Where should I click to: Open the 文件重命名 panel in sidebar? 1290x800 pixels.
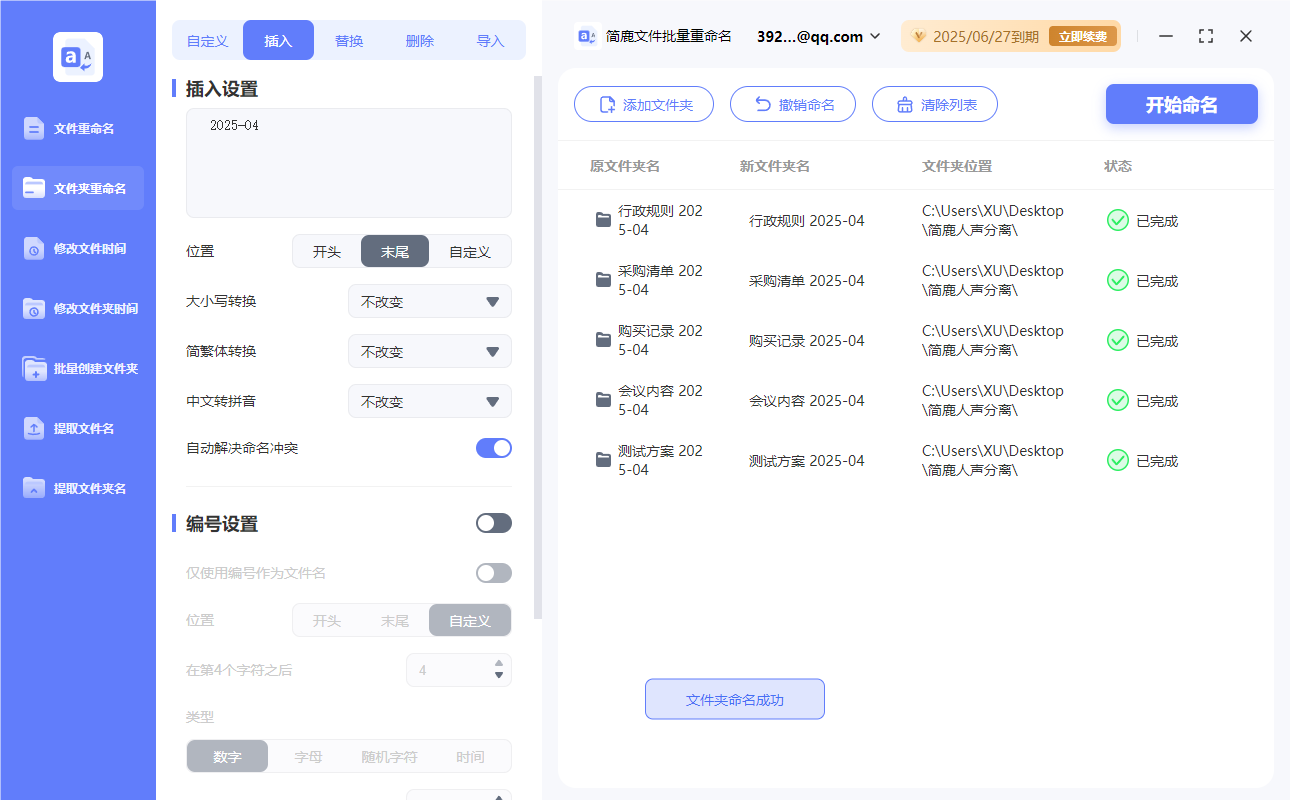coord(77,128)
